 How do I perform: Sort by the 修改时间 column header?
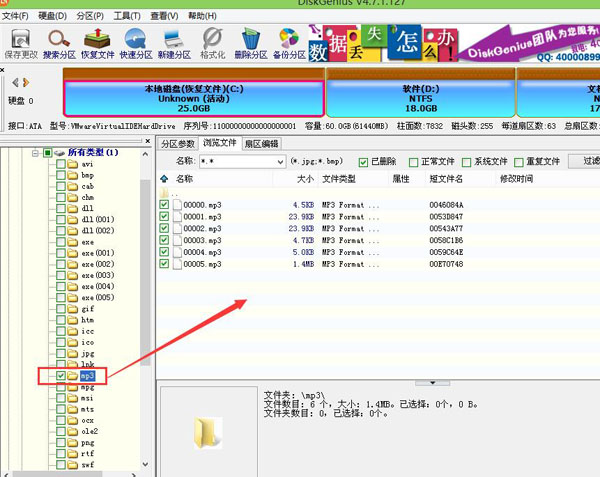click(517, 179)
